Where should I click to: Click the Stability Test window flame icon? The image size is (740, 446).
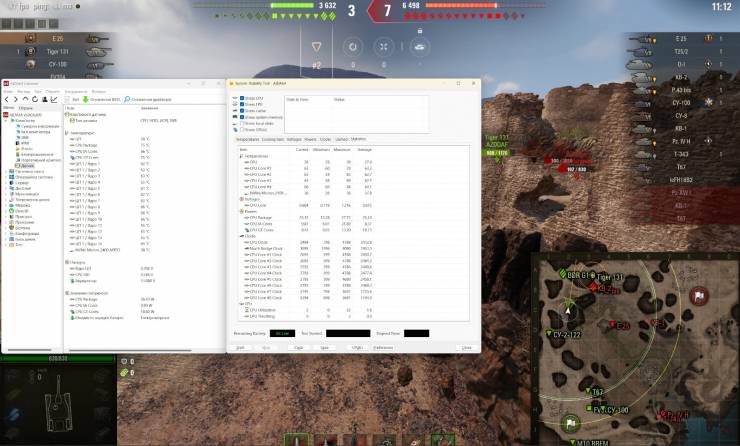coord(231,84)
